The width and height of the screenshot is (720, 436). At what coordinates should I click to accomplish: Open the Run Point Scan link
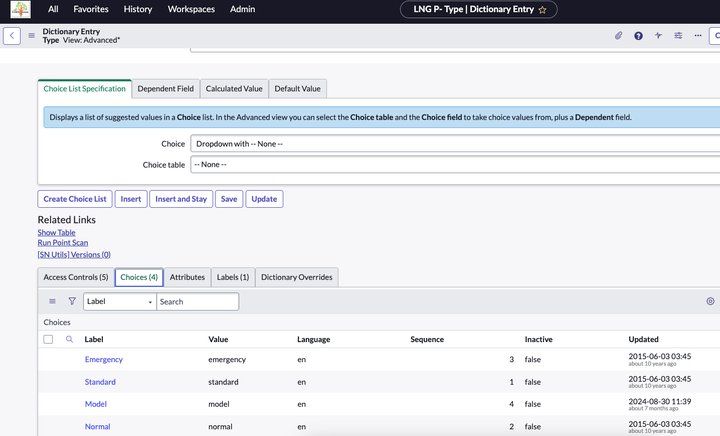coord(63,243)
